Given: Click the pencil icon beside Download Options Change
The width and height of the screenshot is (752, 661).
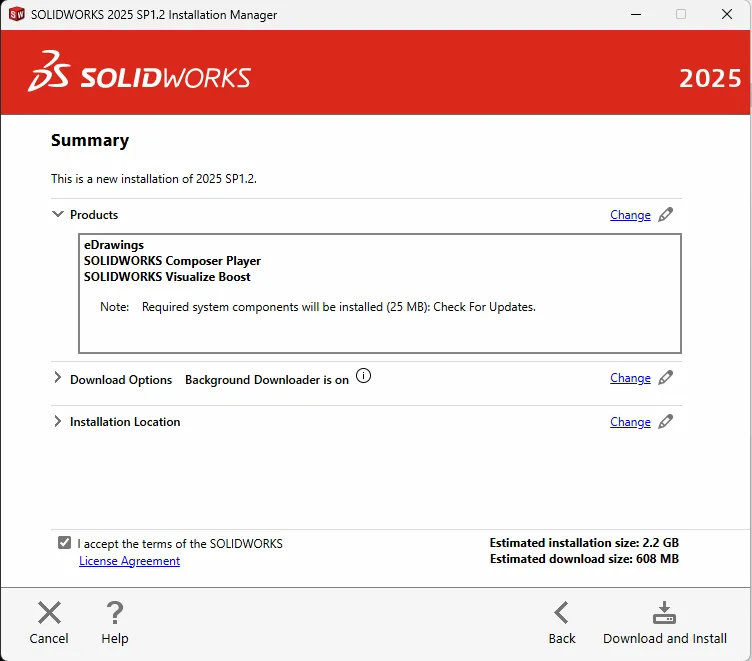Looking at the screenshot, I should point(665,378).
